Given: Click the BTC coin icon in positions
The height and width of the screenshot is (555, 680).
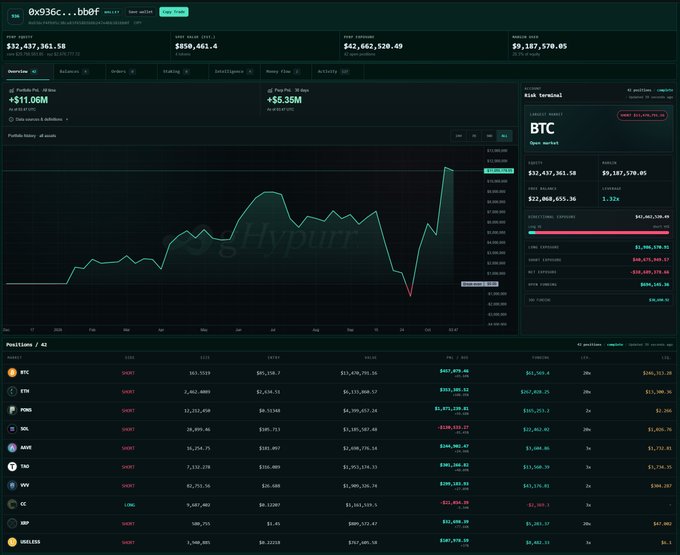Looking at the screenshot, I should [12, 372].
